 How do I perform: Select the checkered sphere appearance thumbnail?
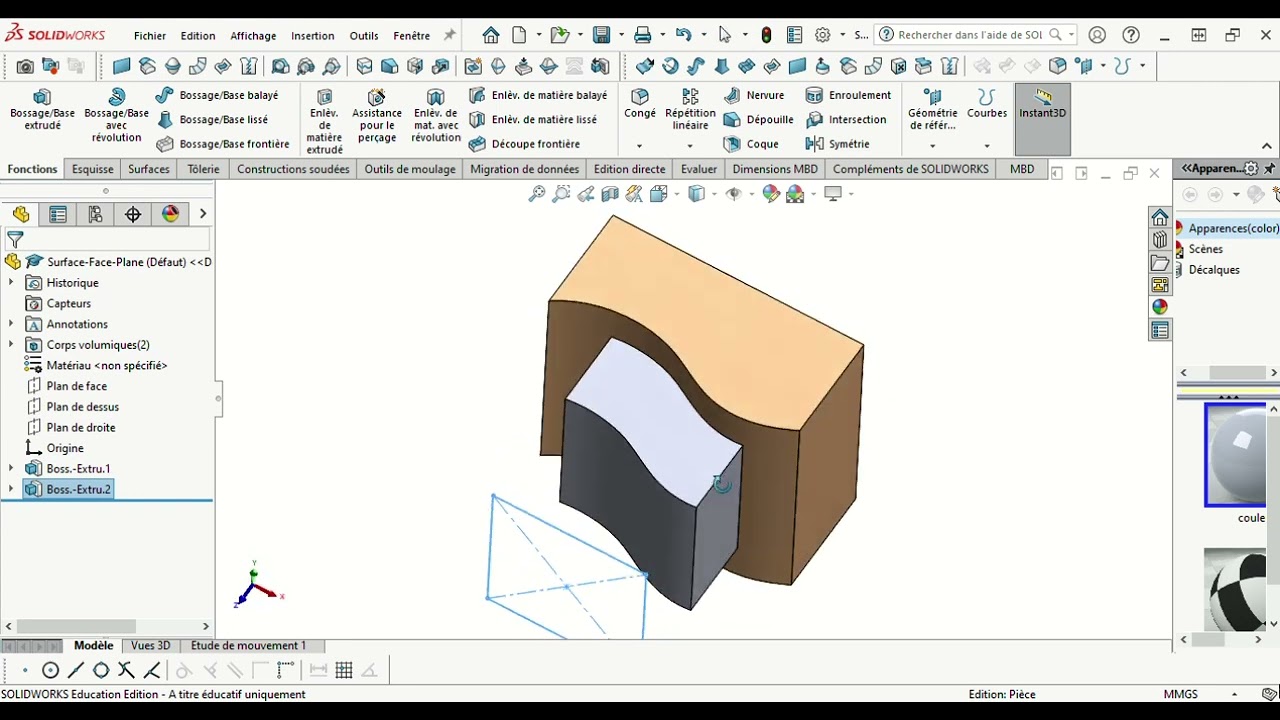1236,589
